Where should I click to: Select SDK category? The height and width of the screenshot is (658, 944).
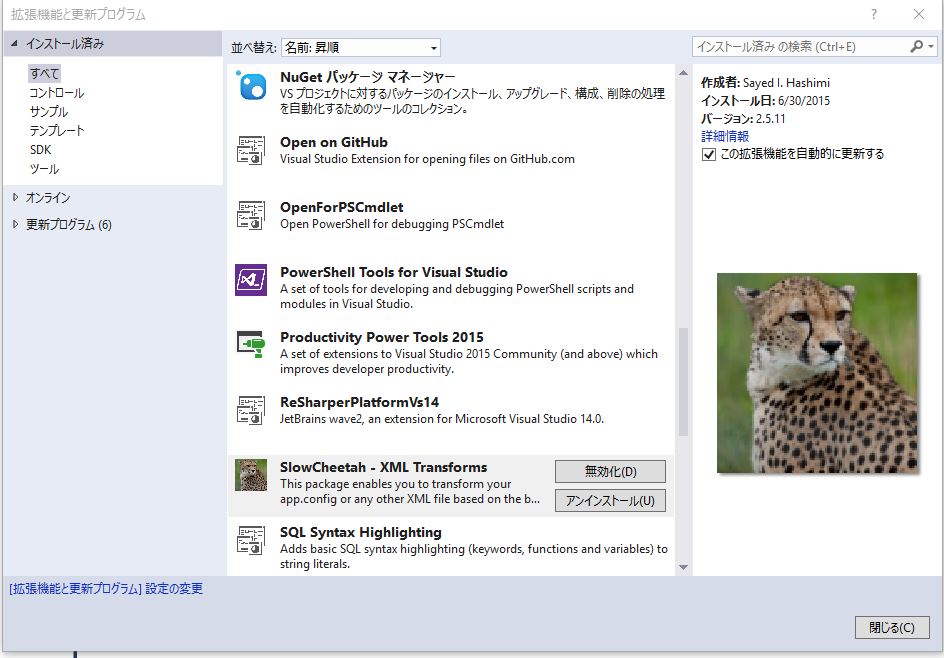[40, 149]
